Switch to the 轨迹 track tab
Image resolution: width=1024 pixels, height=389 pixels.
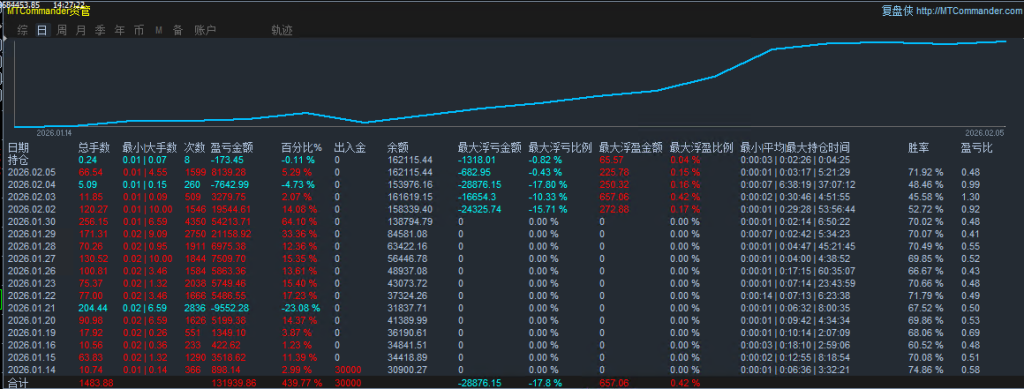tap(282, 30)
